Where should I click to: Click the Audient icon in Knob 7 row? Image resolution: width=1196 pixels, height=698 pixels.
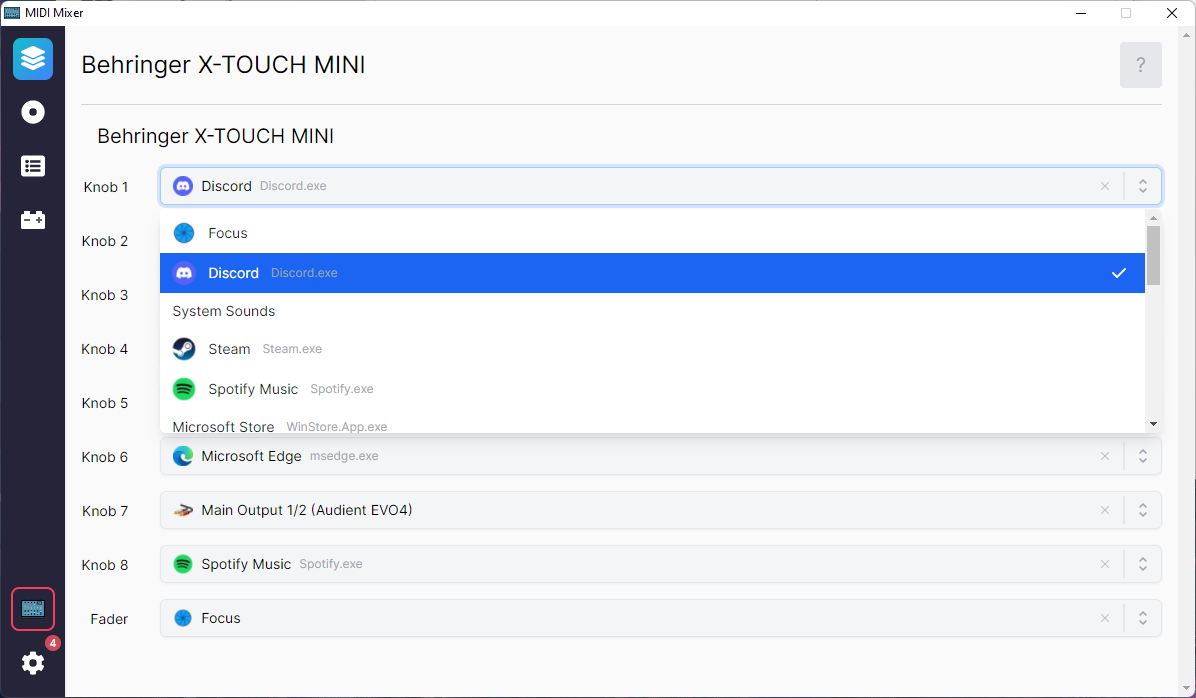pyautogui.click(x=183, y=510)
